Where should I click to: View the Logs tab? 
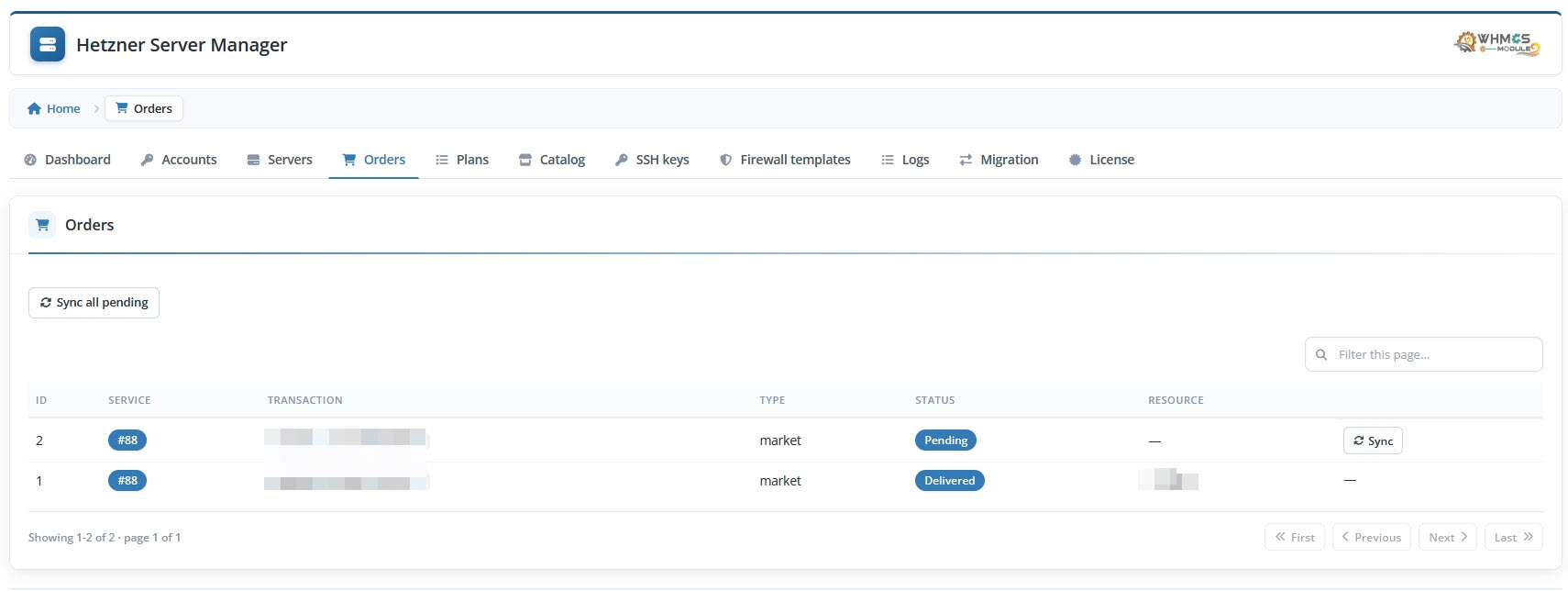pos(905,160)
